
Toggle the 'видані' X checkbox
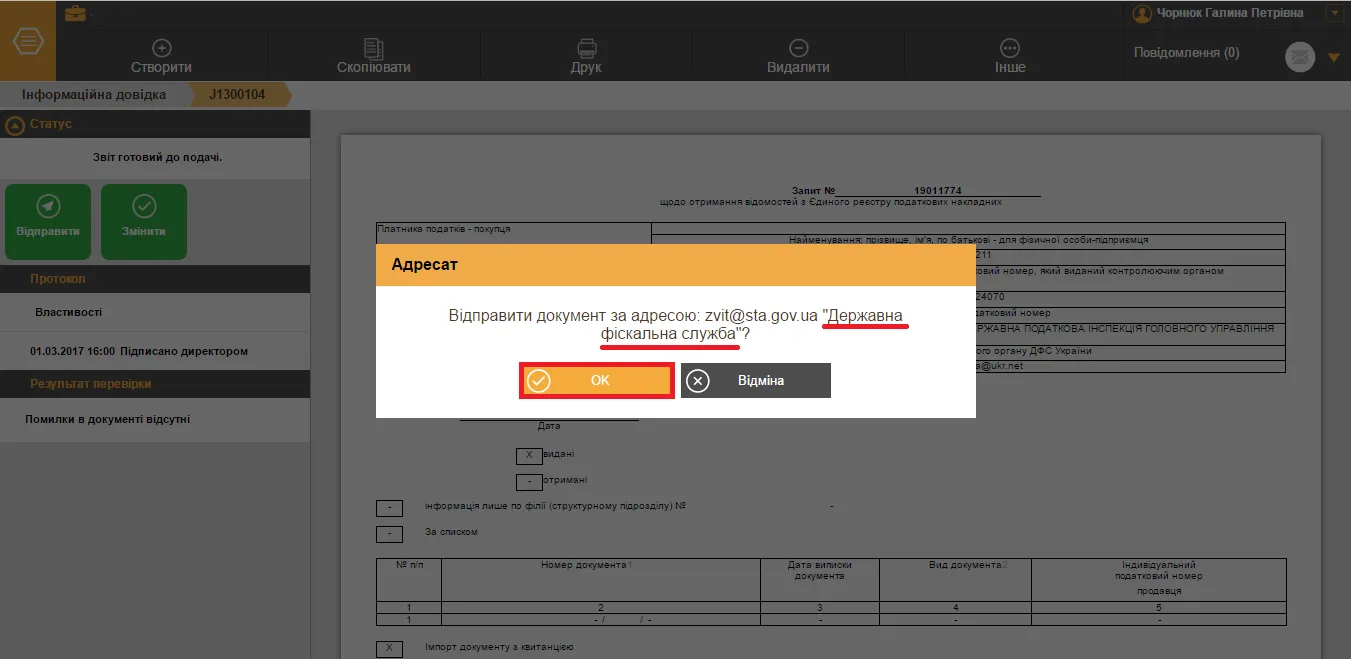tap(529, 456)
